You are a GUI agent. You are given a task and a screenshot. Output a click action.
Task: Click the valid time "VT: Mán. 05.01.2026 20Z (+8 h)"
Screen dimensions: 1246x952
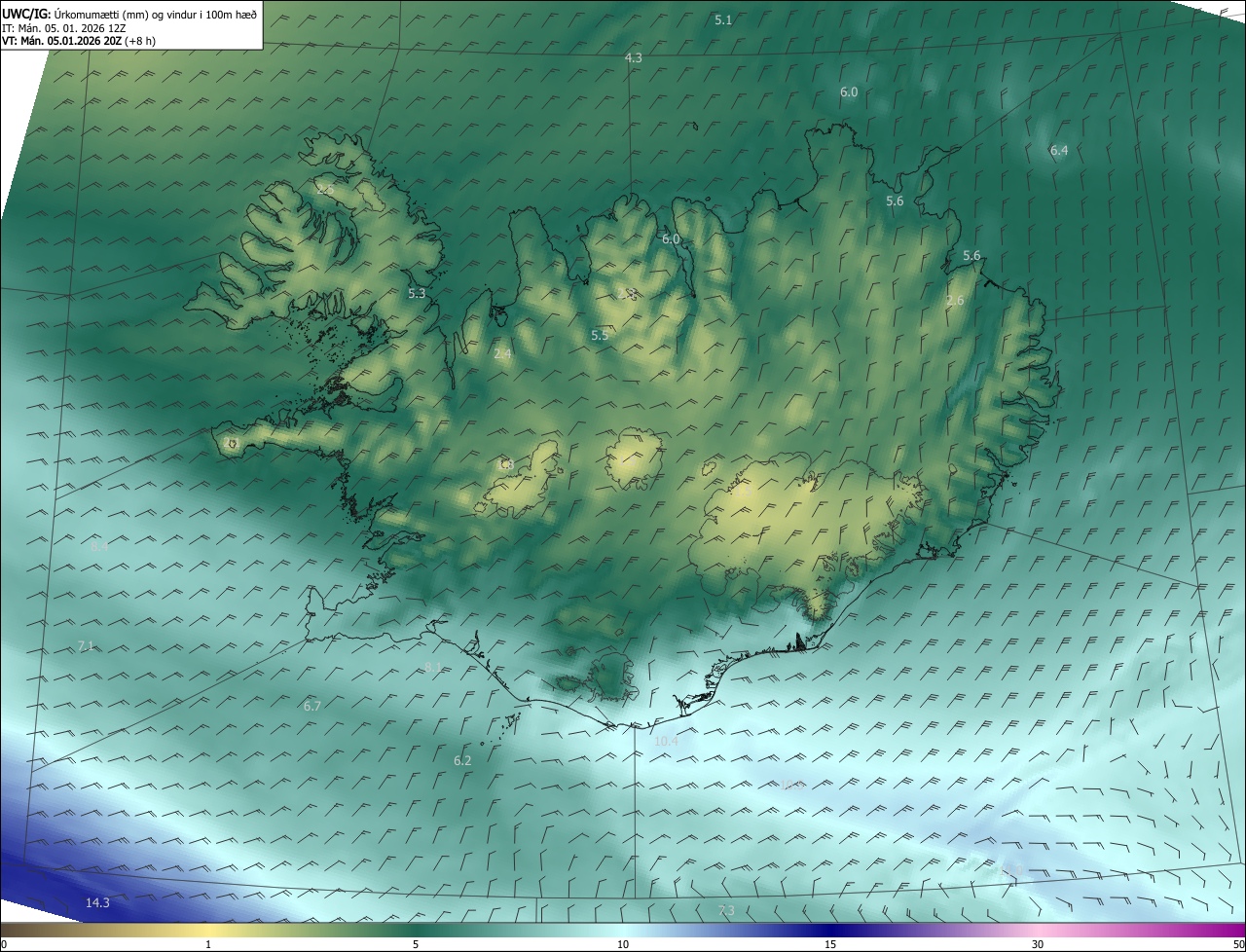79,41
